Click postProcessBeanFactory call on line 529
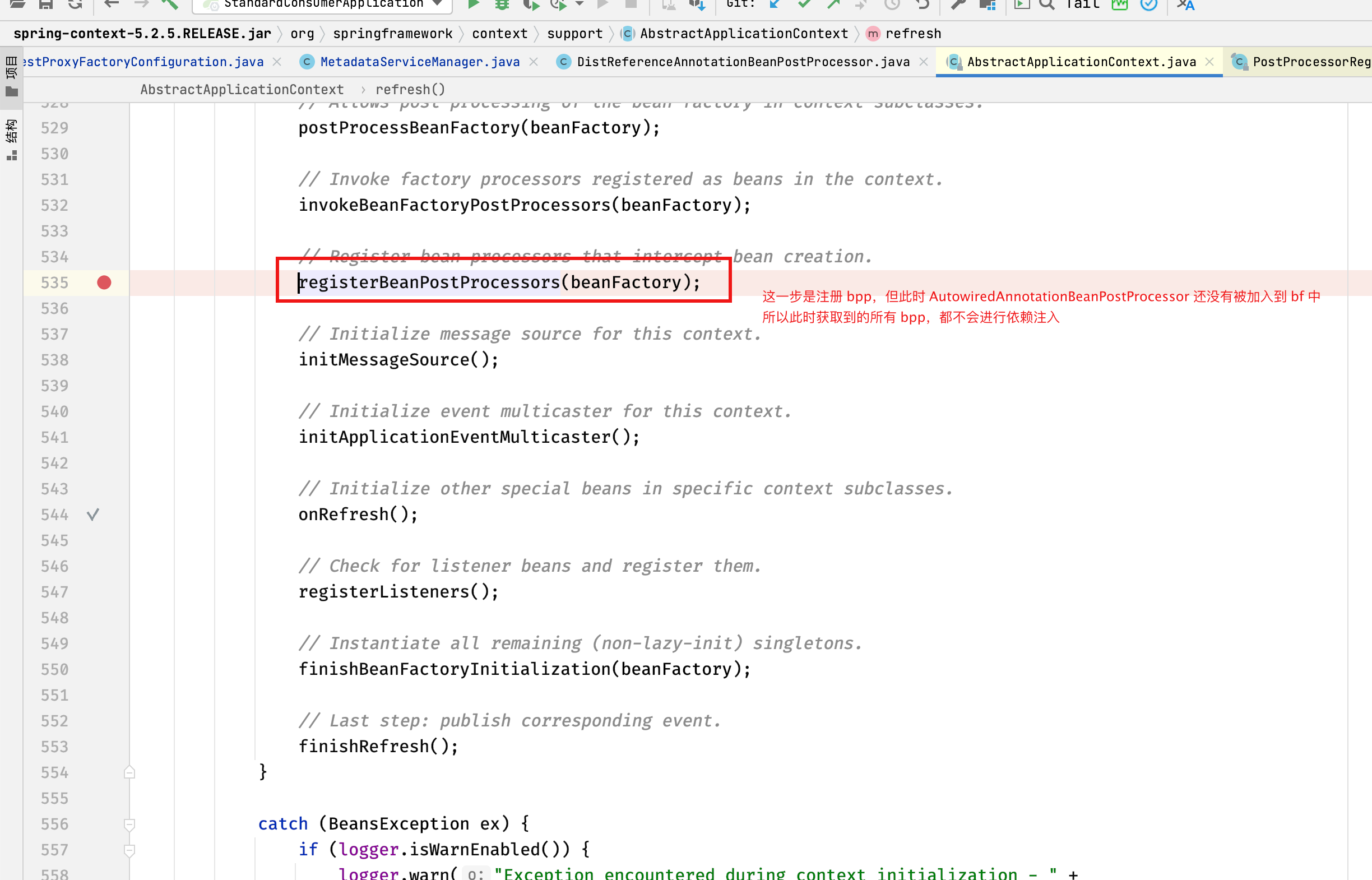1372x880 pixels. point(410,127)
